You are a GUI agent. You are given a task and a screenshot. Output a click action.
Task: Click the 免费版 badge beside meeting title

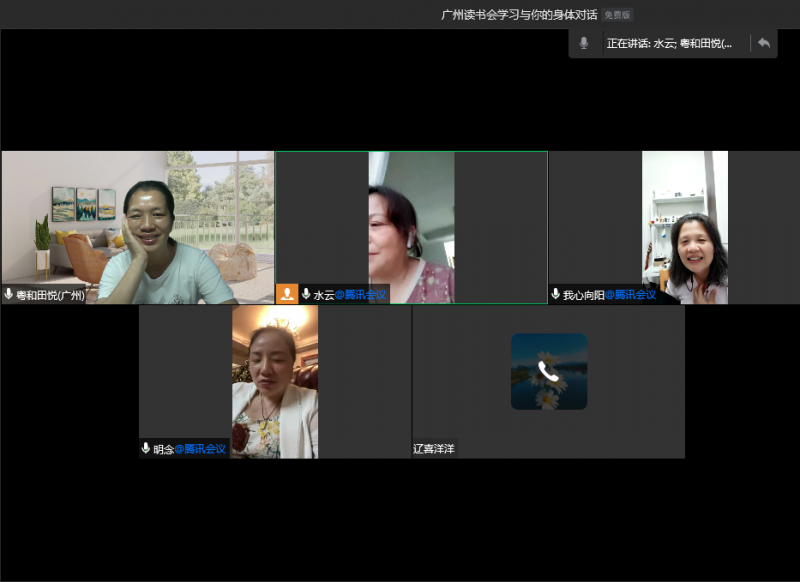[x=617, y=15]
